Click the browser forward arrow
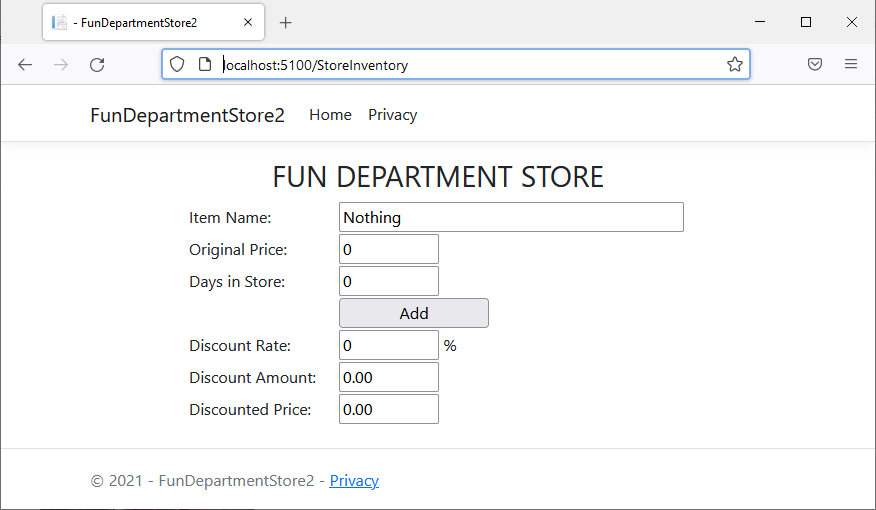 pyautogui.click(x=61, y=65)
